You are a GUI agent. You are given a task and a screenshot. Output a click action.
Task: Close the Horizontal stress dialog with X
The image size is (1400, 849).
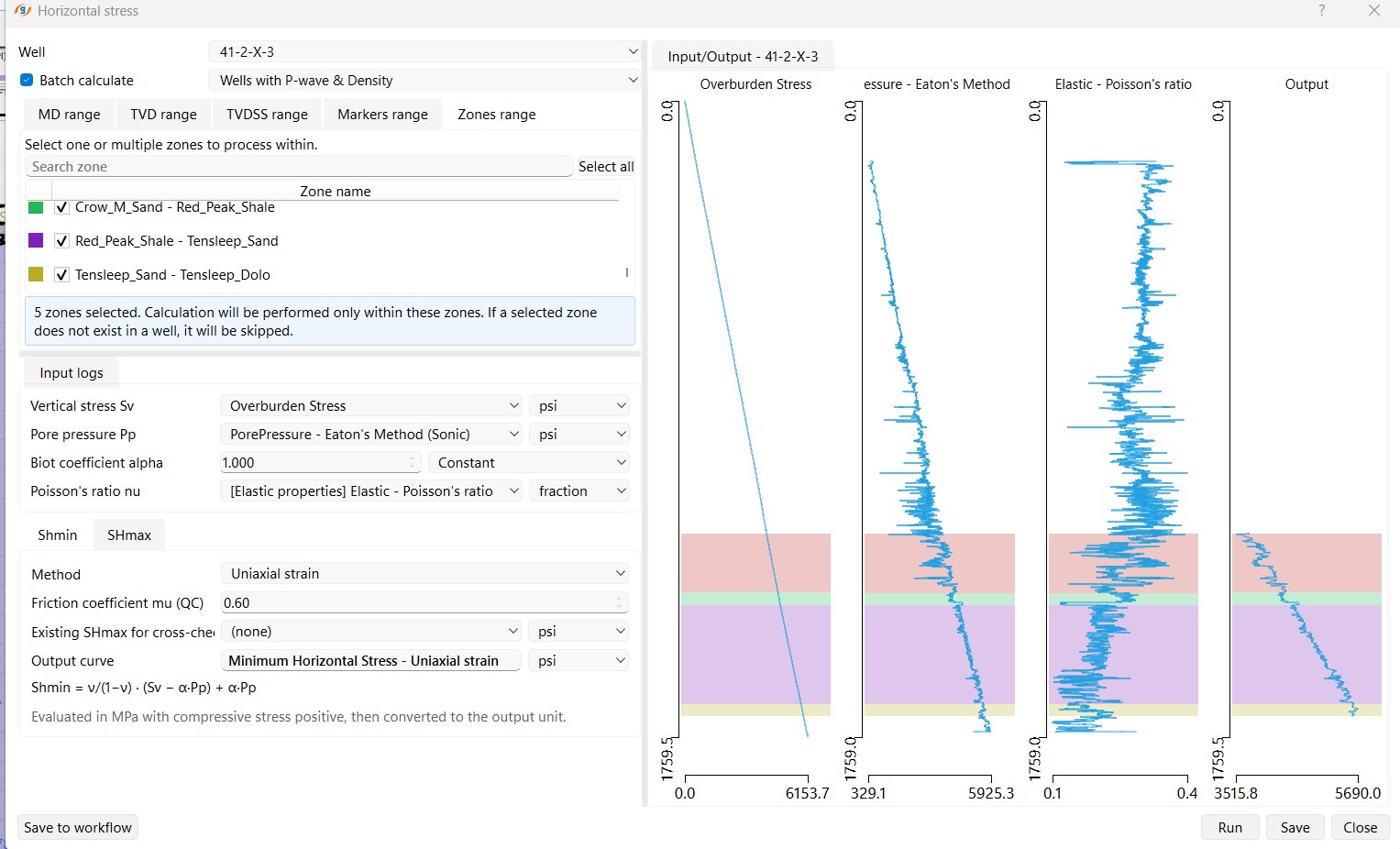(x=1373, y=11)
